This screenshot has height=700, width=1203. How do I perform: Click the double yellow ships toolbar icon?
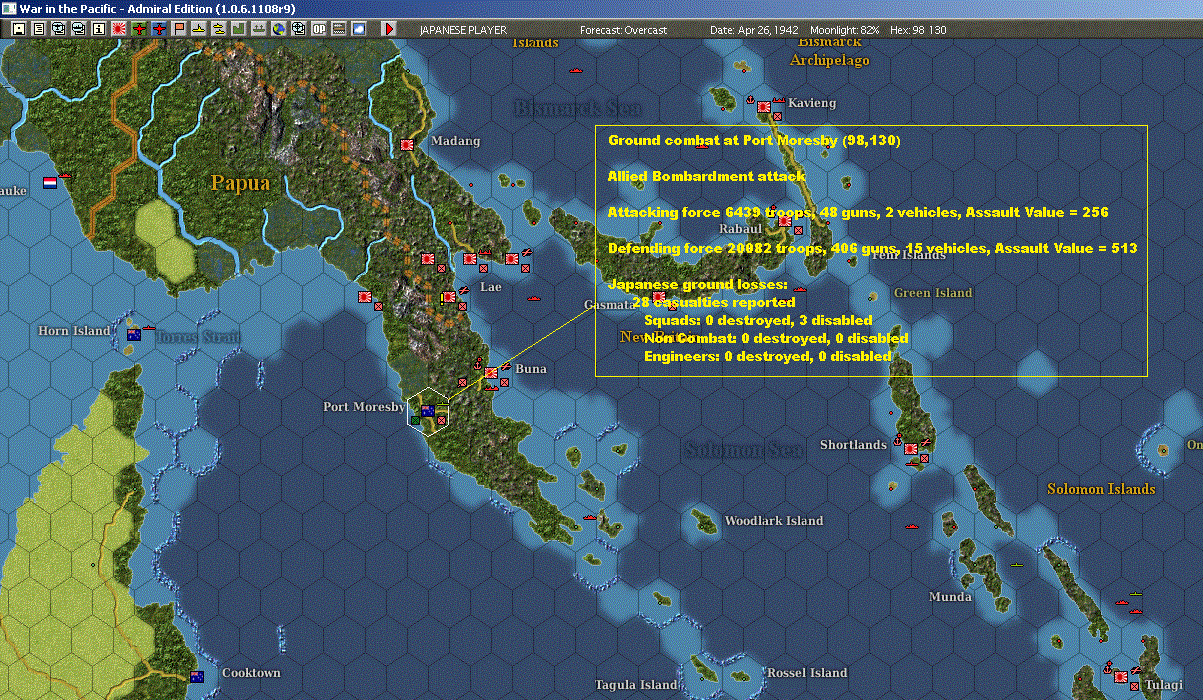[x=219, y=29]
